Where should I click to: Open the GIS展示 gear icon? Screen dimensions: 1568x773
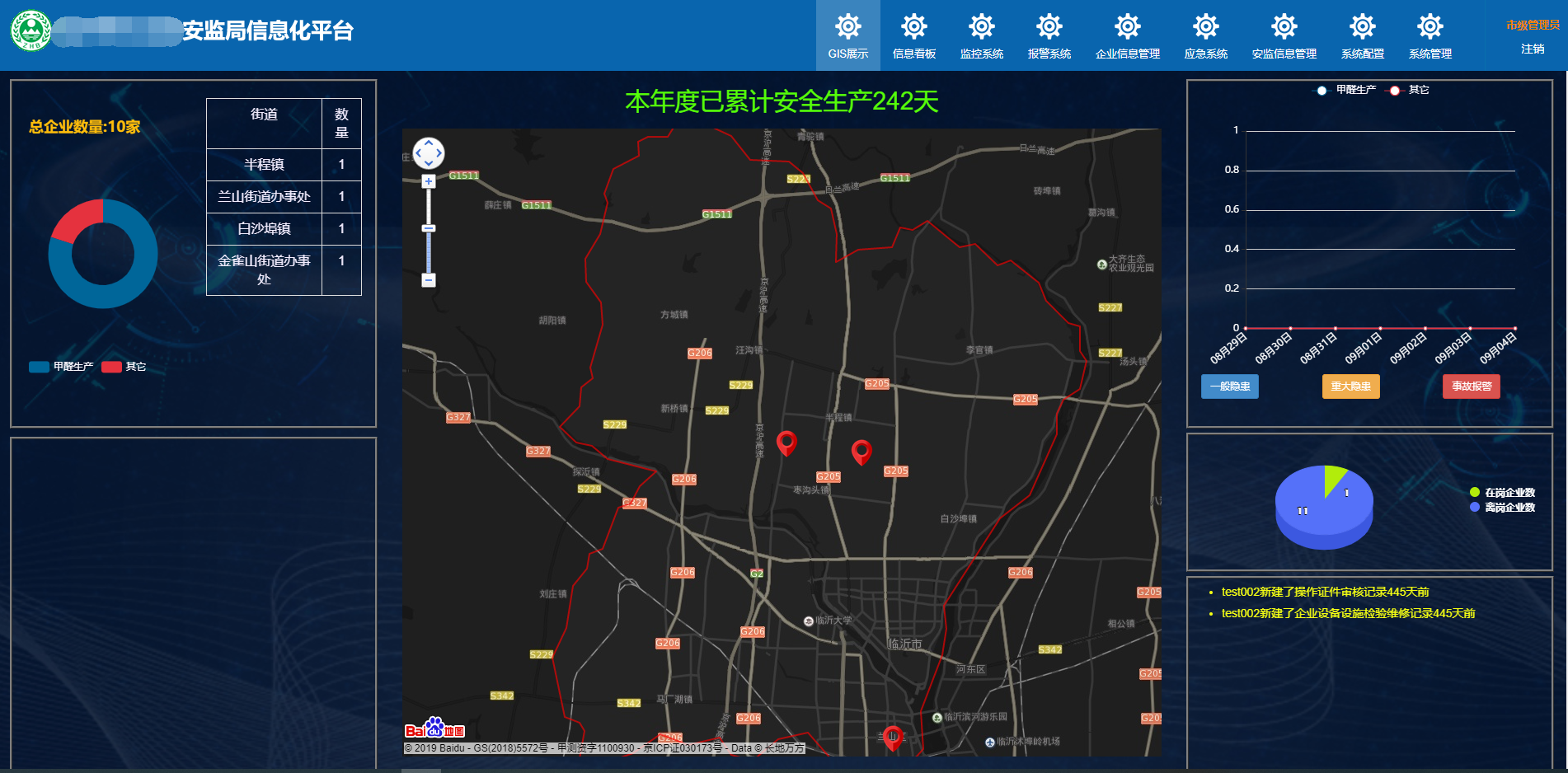[847, 27]
